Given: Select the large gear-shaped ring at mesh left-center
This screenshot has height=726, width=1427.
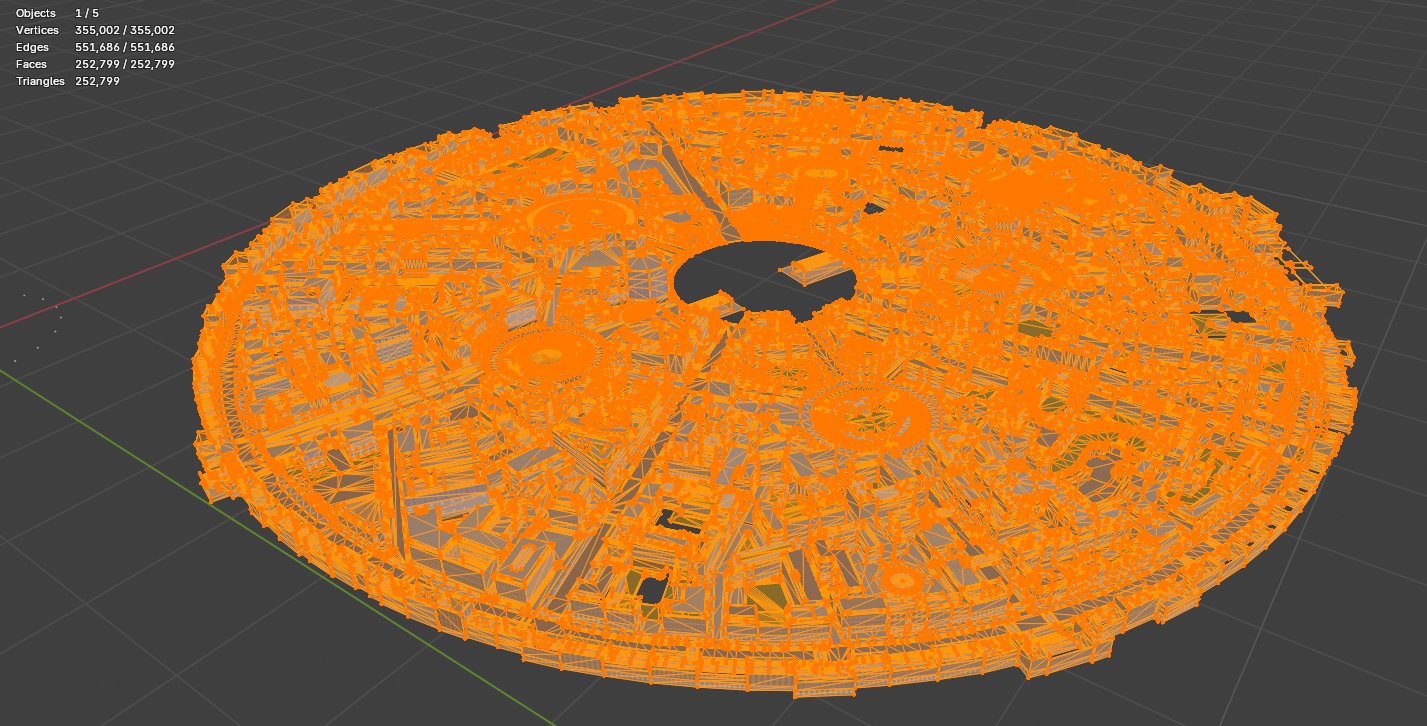Looking at the screenshot, I should point(547,357).
